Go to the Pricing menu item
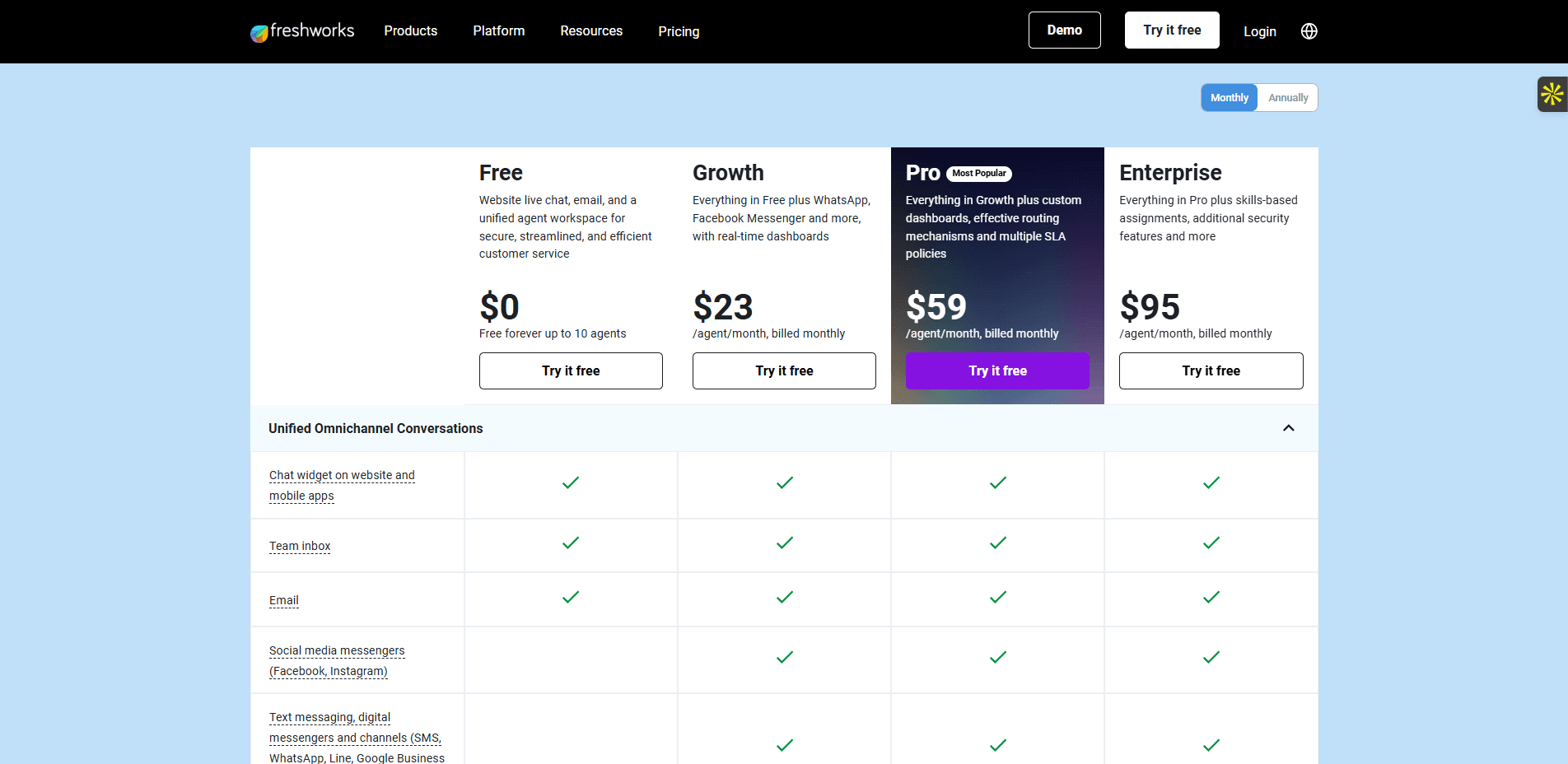The height and width of the screenshot is (764, 1568). [x=678, y=30]
